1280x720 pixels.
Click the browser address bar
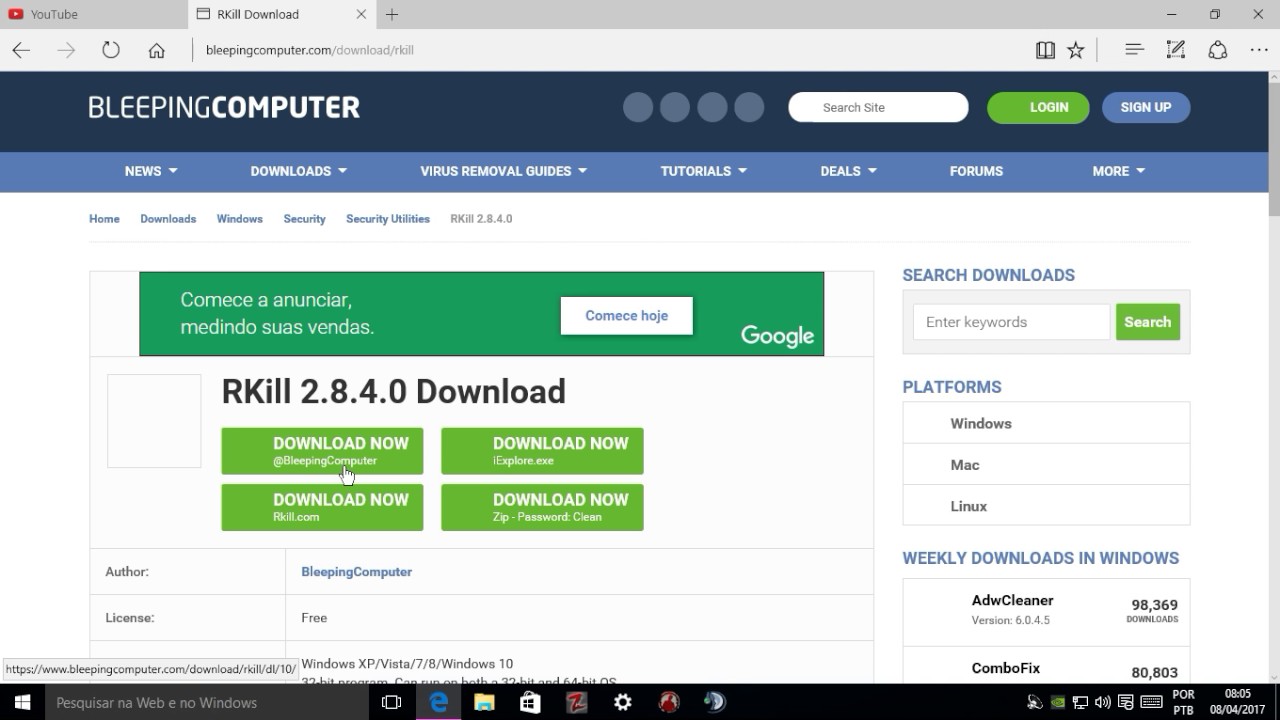(x=610, y=50)
